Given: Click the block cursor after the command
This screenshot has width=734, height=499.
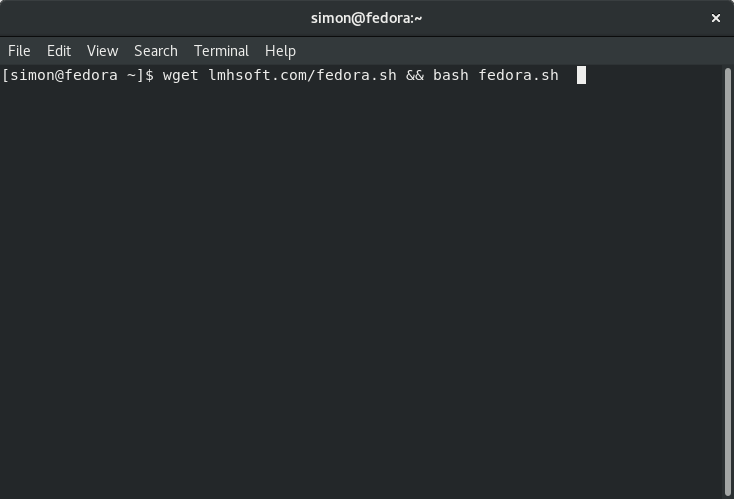Looking at the screenshot, I should tap(581, 75).
